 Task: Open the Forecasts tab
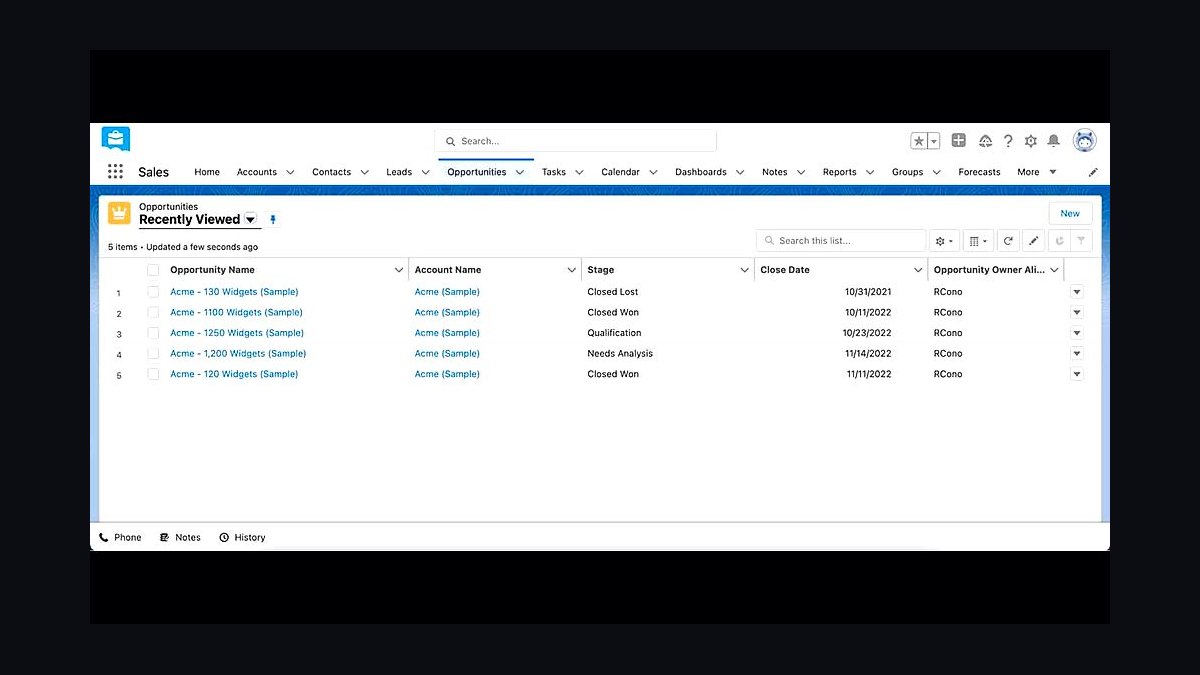click(979, 172)
